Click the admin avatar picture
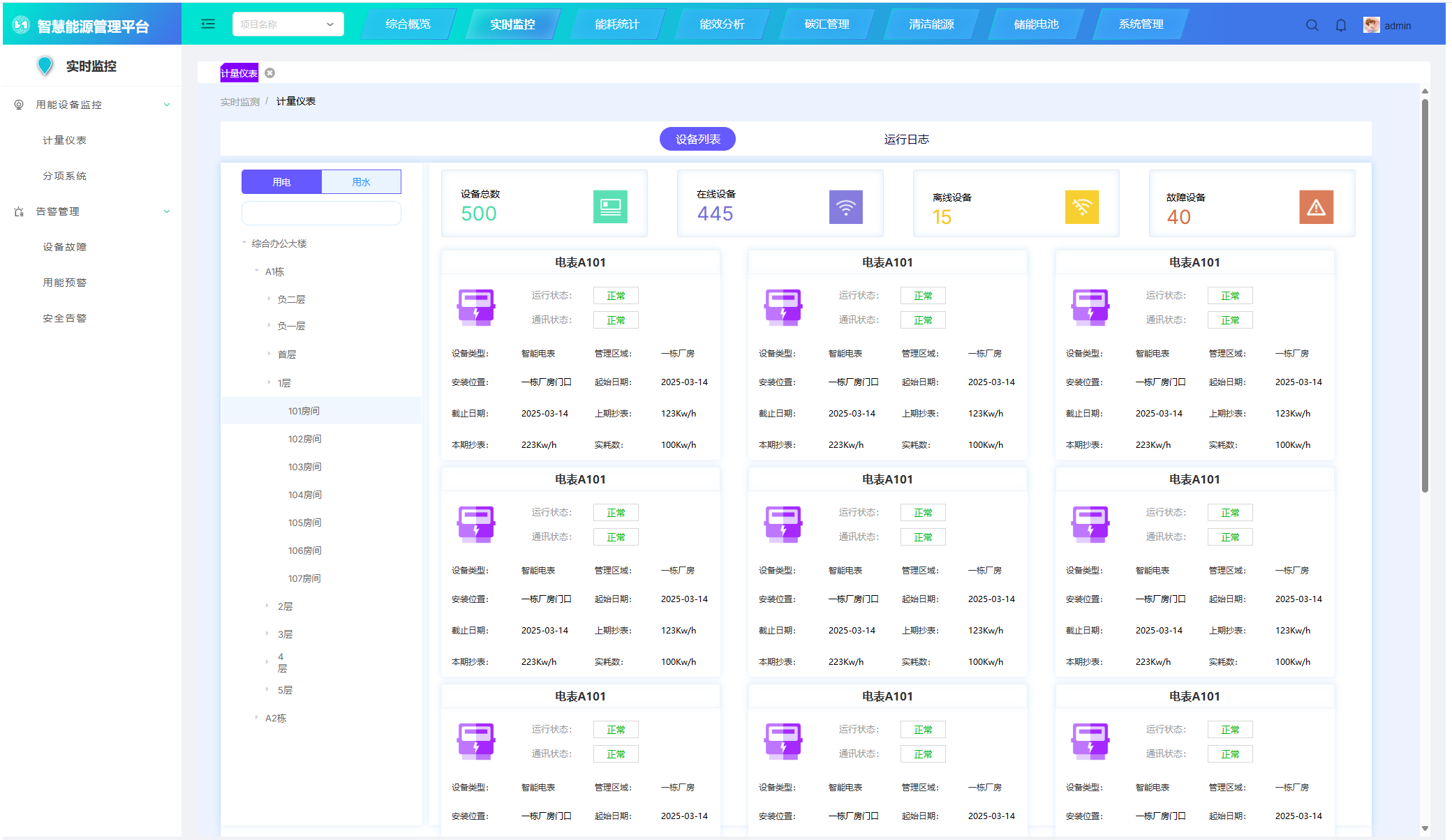Viewport: 1452px width, 840px height. click(1371, 25)
